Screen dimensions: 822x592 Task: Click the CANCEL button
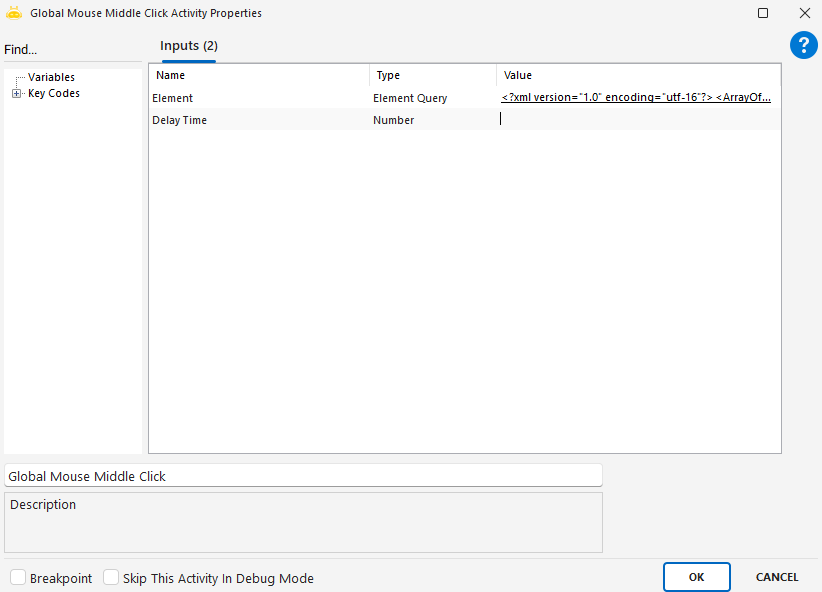tap(776, 577)
